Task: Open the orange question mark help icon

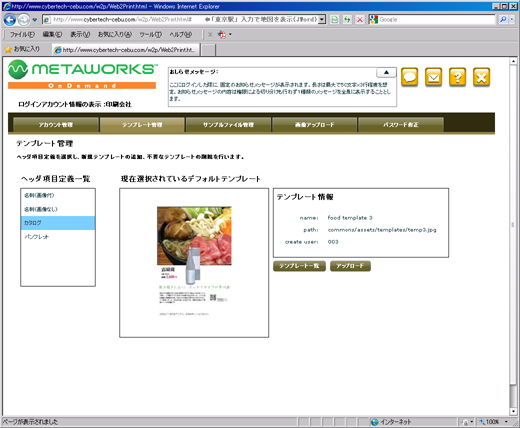Action: click(457, 77)
